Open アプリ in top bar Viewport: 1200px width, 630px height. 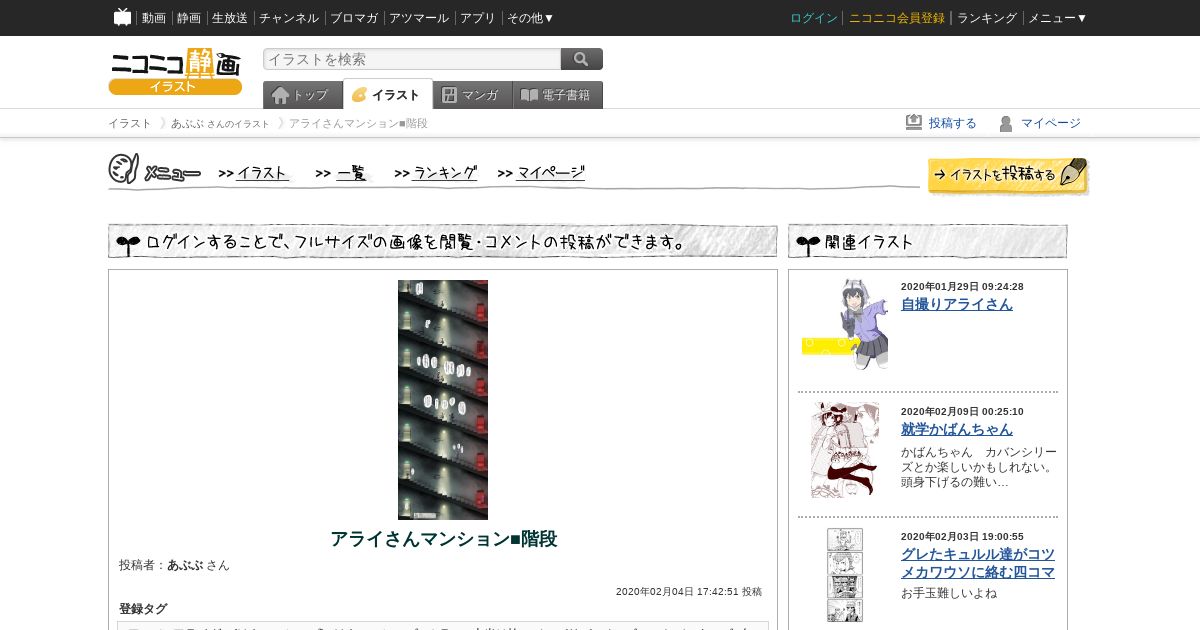click(478, 18)
